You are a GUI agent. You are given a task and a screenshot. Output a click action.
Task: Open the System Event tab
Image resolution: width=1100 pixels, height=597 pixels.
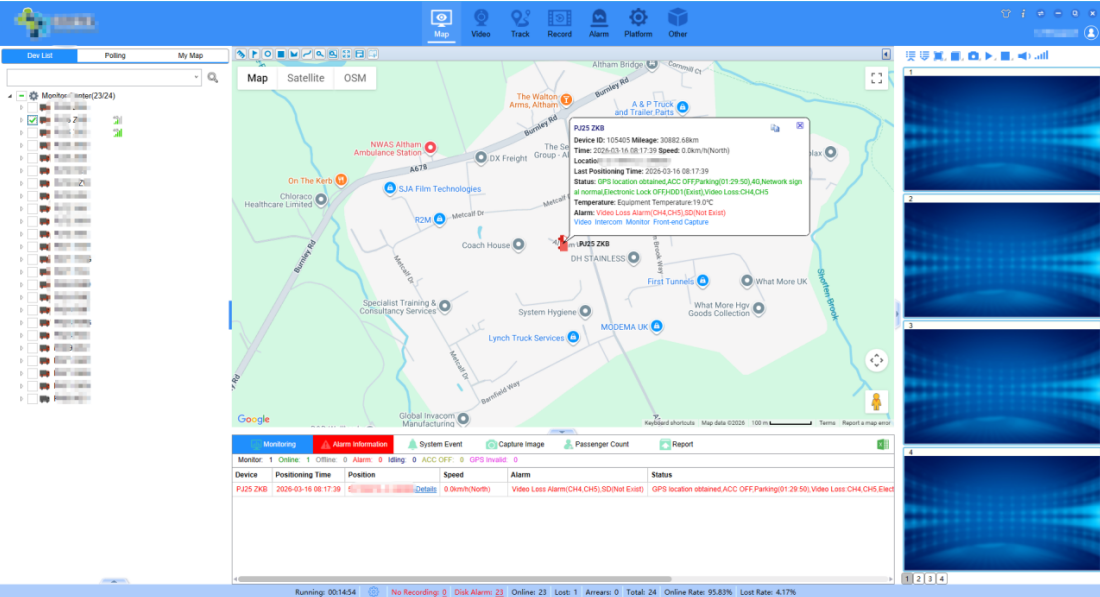[x=435, y=444]
